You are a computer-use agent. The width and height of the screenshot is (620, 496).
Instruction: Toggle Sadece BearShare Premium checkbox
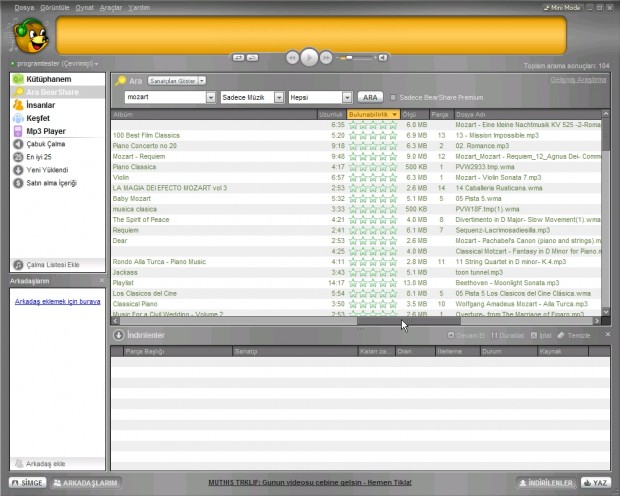click(393, 97)
